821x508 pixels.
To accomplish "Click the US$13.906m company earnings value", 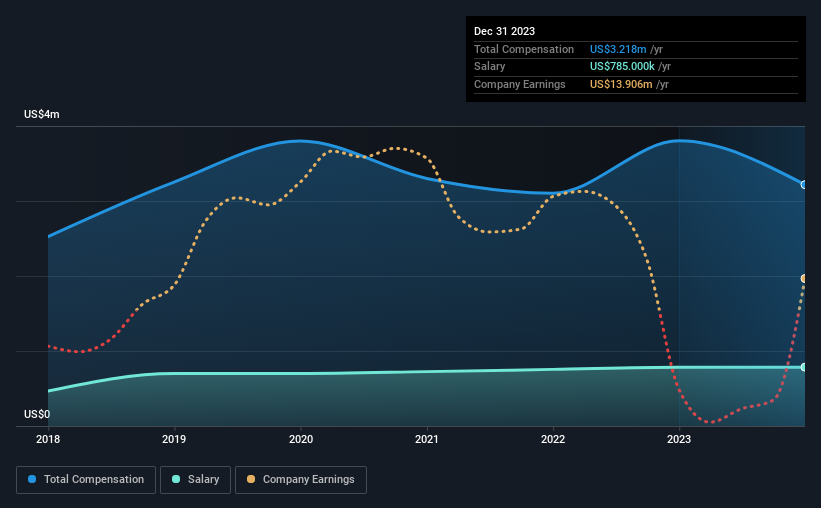I will (x=621, y=84).
